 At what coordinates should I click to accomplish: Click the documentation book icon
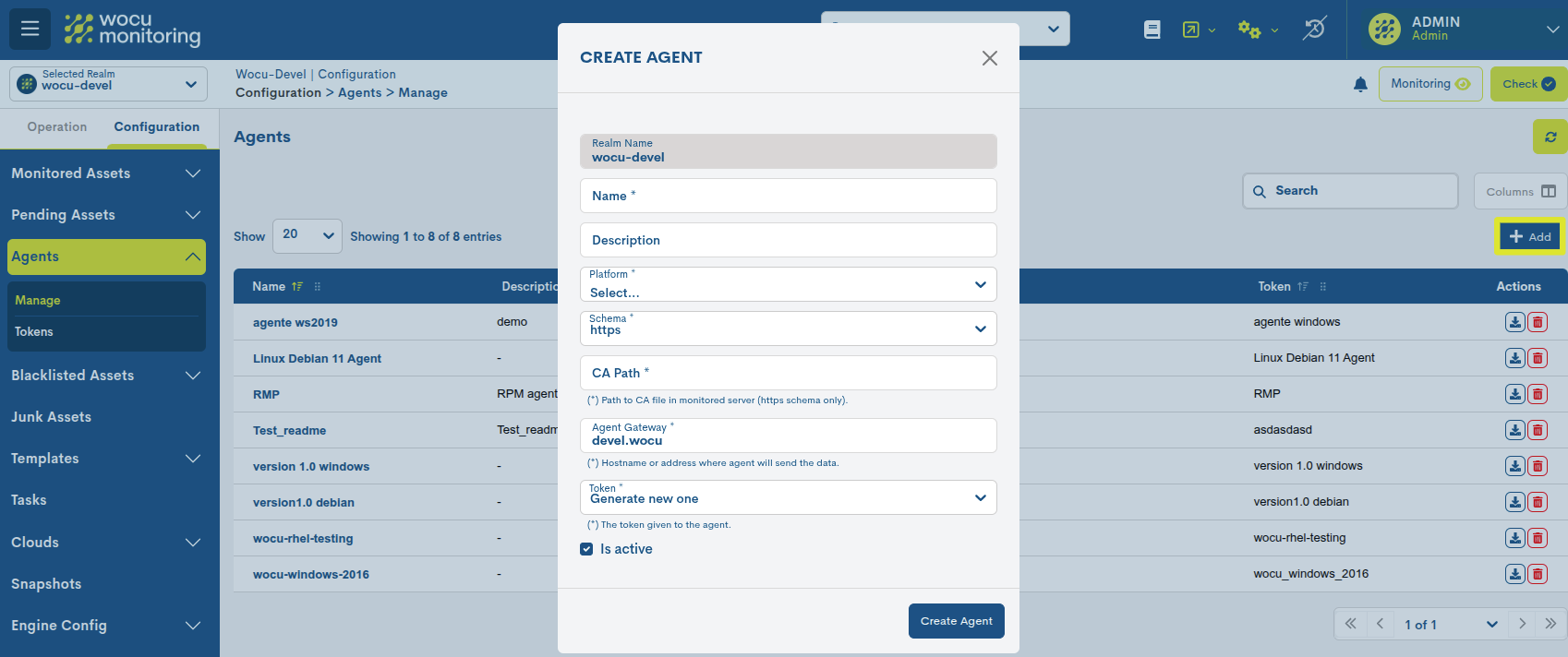pyautogui.click(x=1152, y=30)
